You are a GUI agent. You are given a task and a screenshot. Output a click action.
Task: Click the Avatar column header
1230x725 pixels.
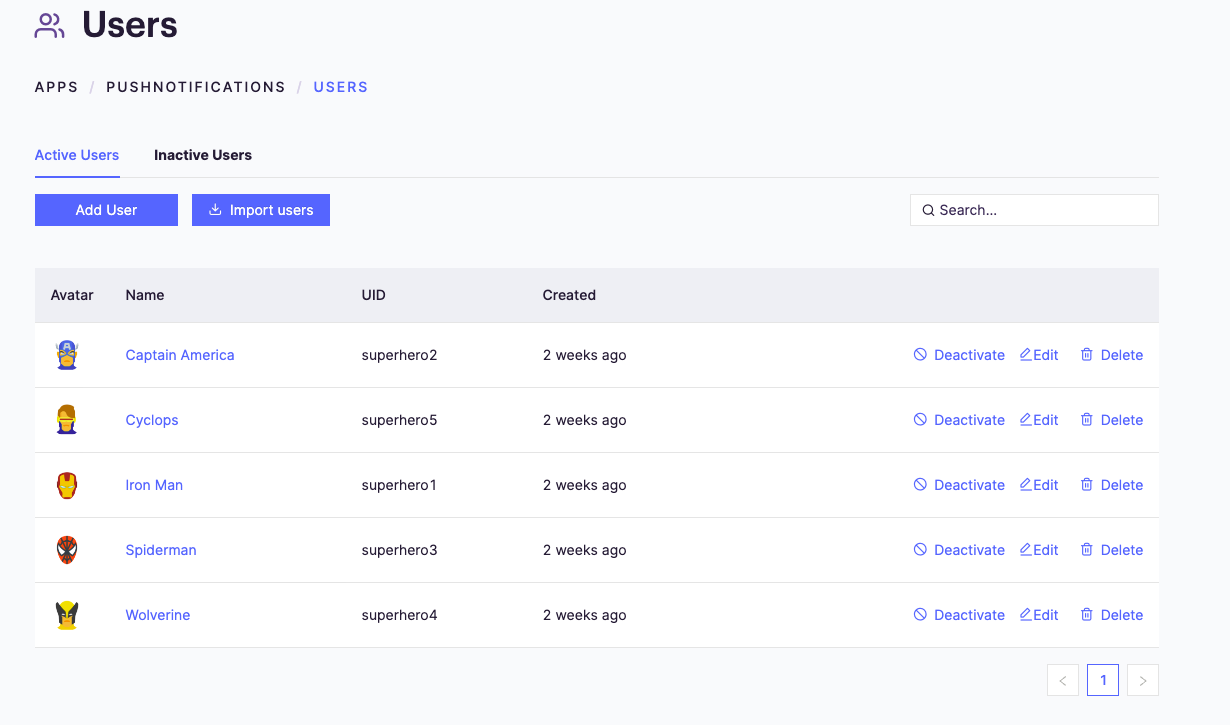click(x=72, y=295)
